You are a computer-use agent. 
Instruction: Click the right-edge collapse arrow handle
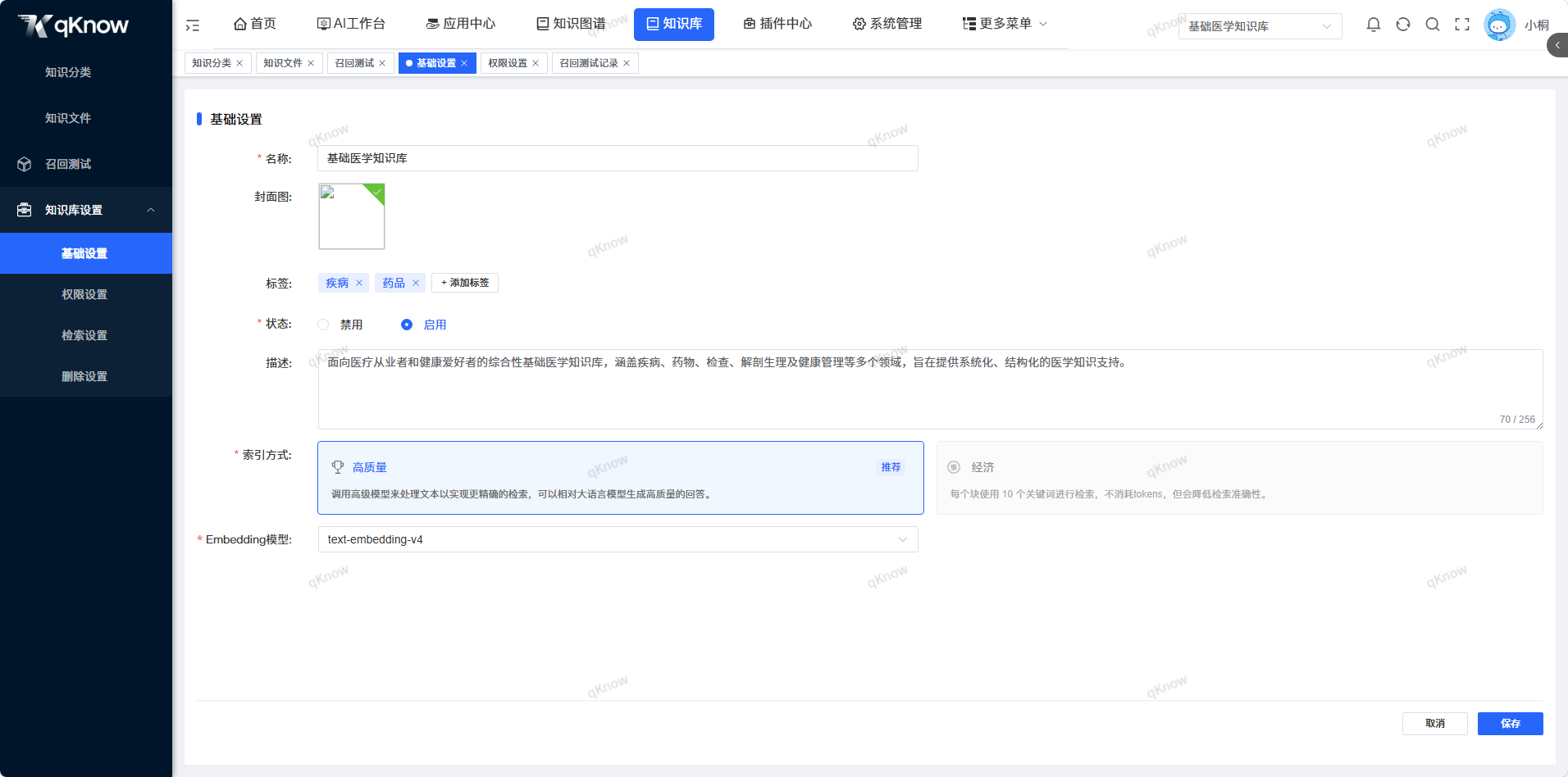click(1557, 45)
